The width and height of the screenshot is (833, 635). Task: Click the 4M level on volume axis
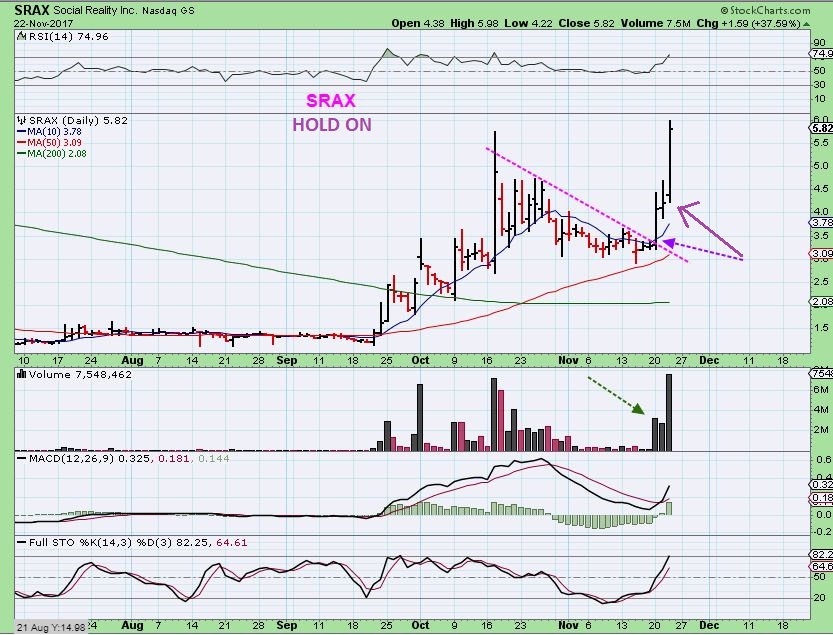(x=821, y=409)
